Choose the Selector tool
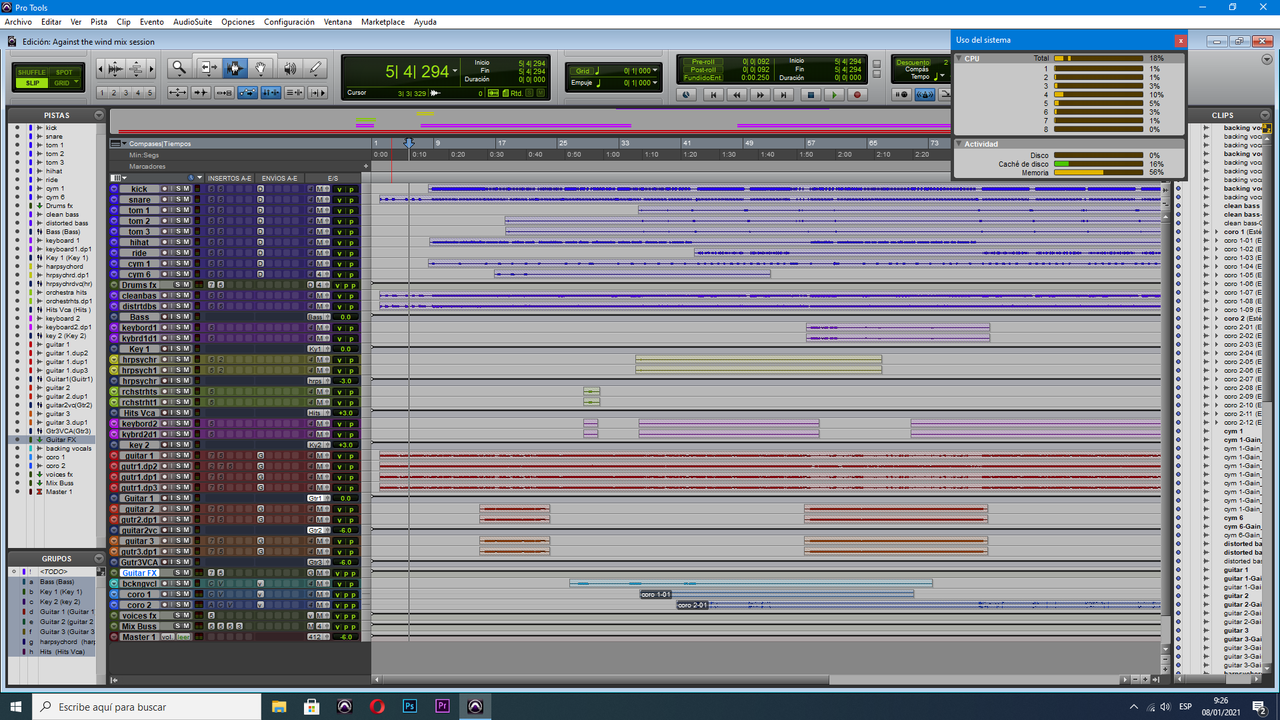 235,68
